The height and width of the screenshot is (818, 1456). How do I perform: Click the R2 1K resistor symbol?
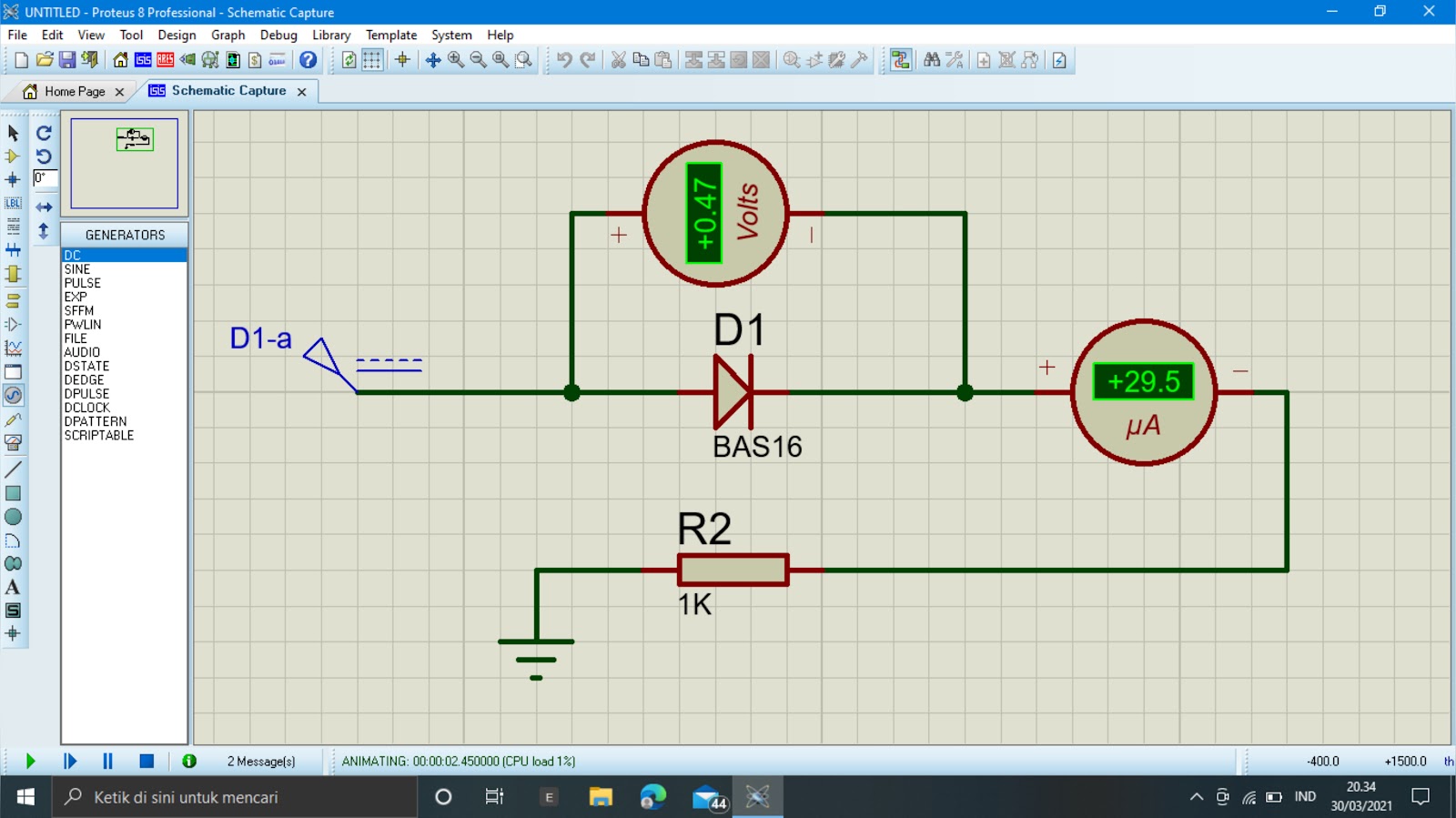coord(733,570)
